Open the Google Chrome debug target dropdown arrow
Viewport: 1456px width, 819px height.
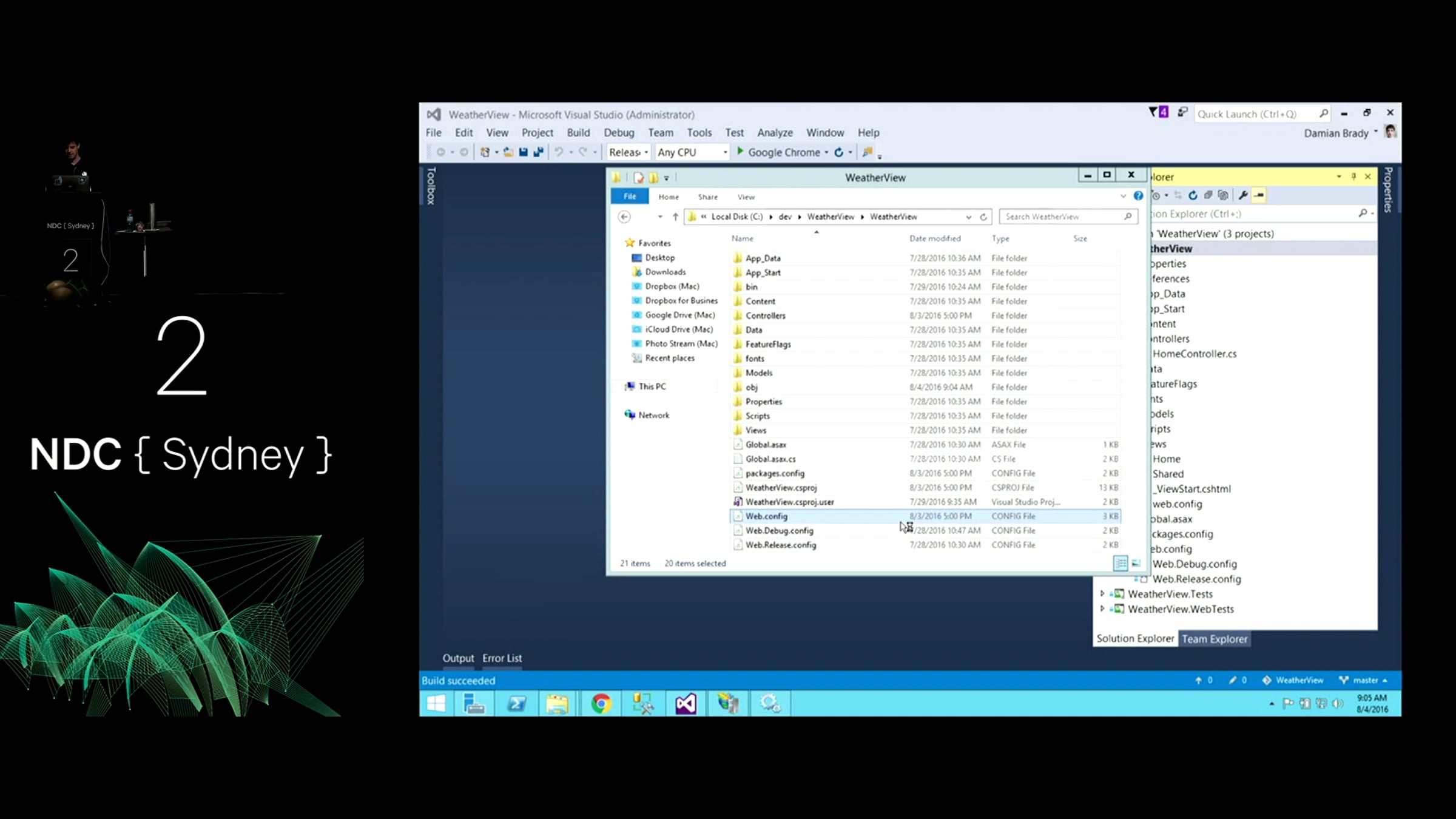point(826,153)
